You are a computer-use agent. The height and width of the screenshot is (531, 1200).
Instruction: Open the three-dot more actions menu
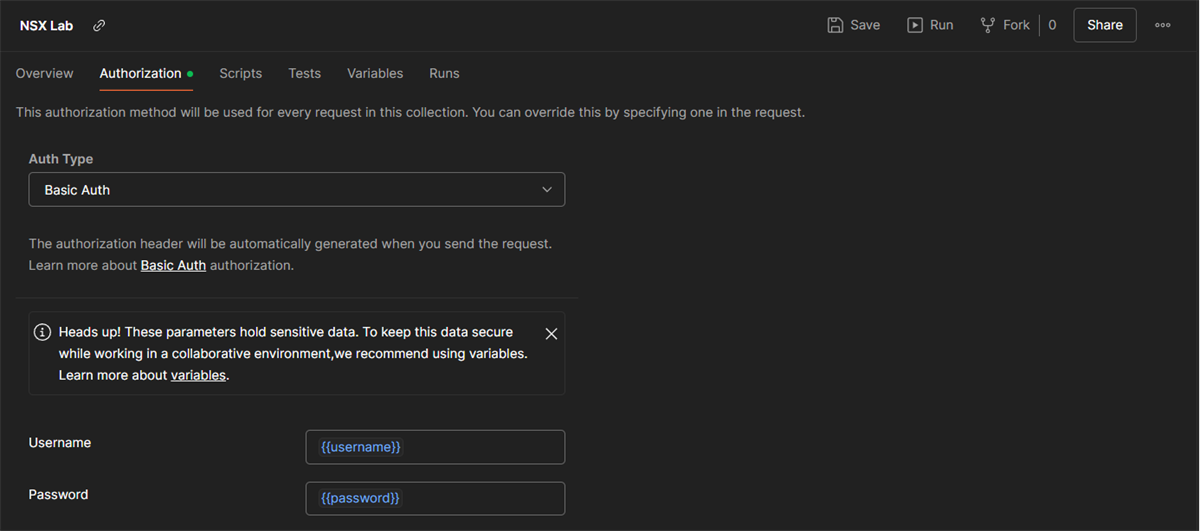click(1163, 25)
